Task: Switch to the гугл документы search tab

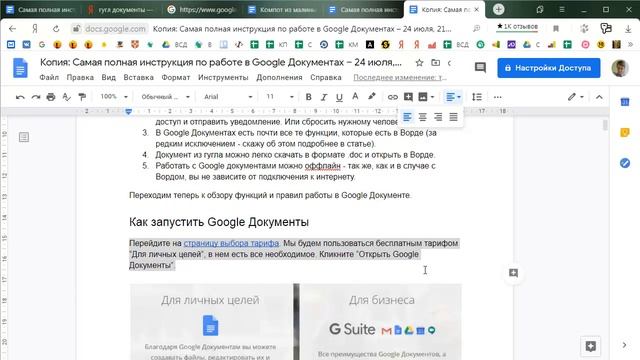Action: click(x=121, y=9)
